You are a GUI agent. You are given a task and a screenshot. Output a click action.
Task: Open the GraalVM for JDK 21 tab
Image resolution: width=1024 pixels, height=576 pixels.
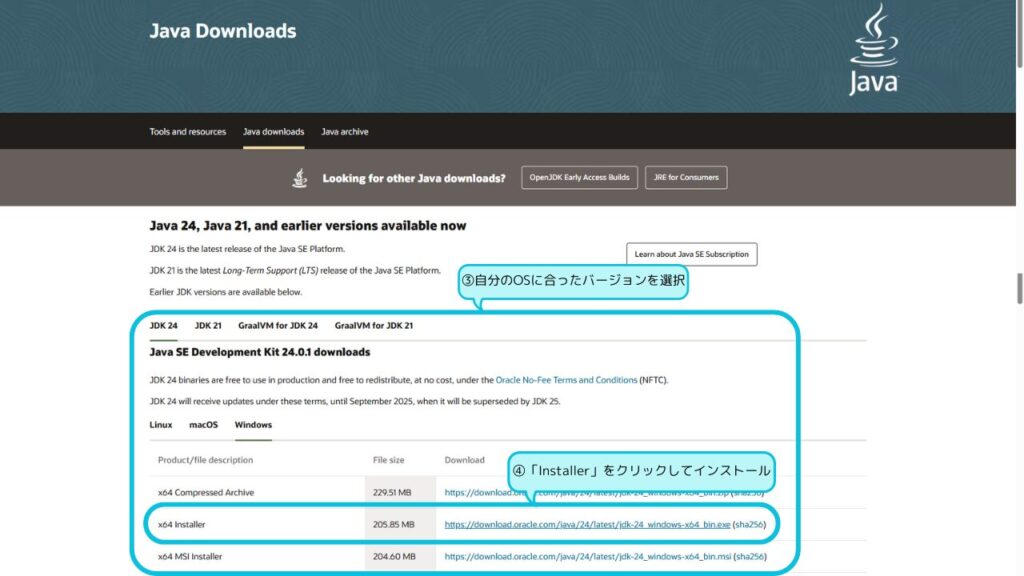tap(374, 325)
